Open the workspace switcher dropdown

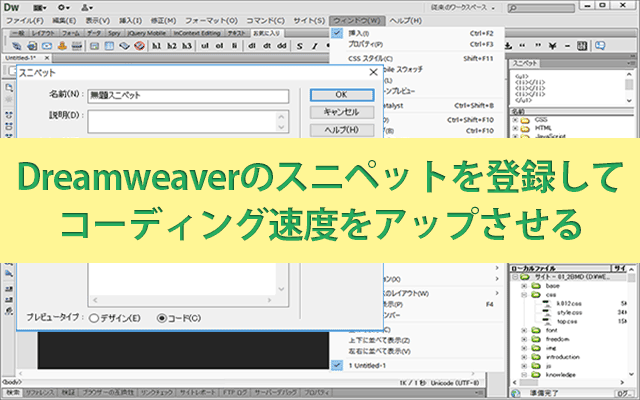click(463, 7)
